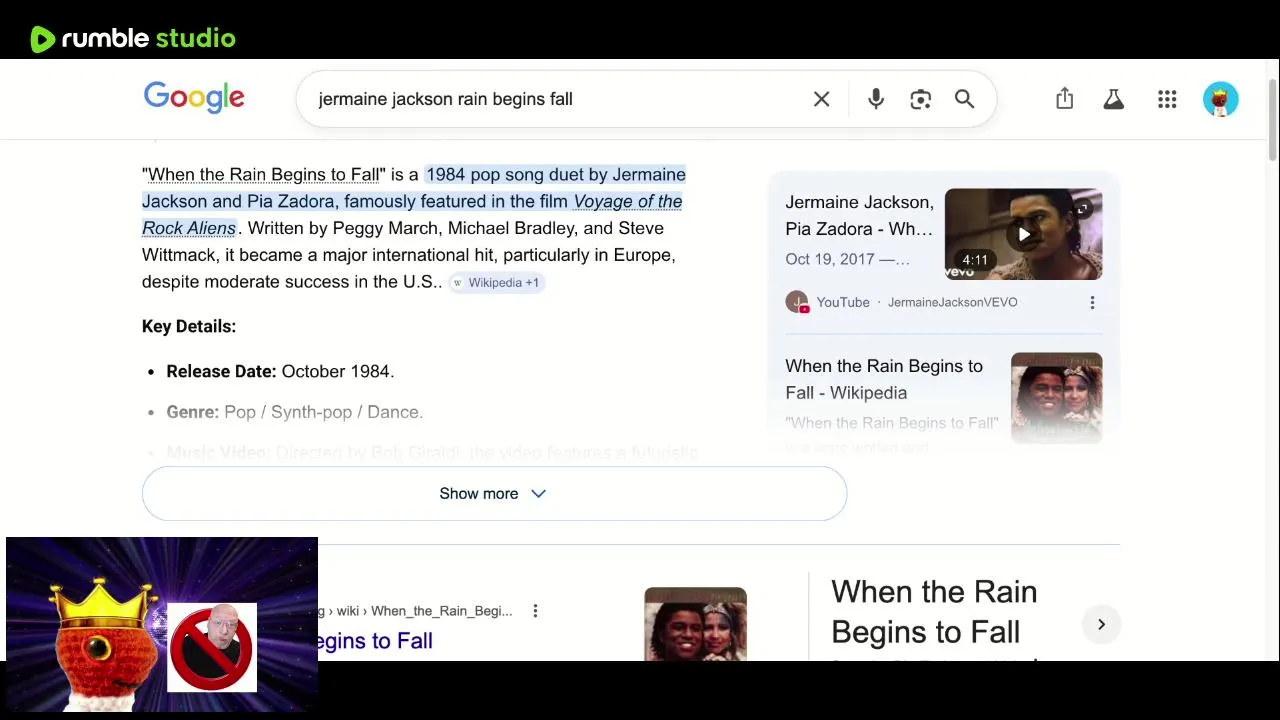Open the Wikipedia +1 source chip

pos(496,283)
